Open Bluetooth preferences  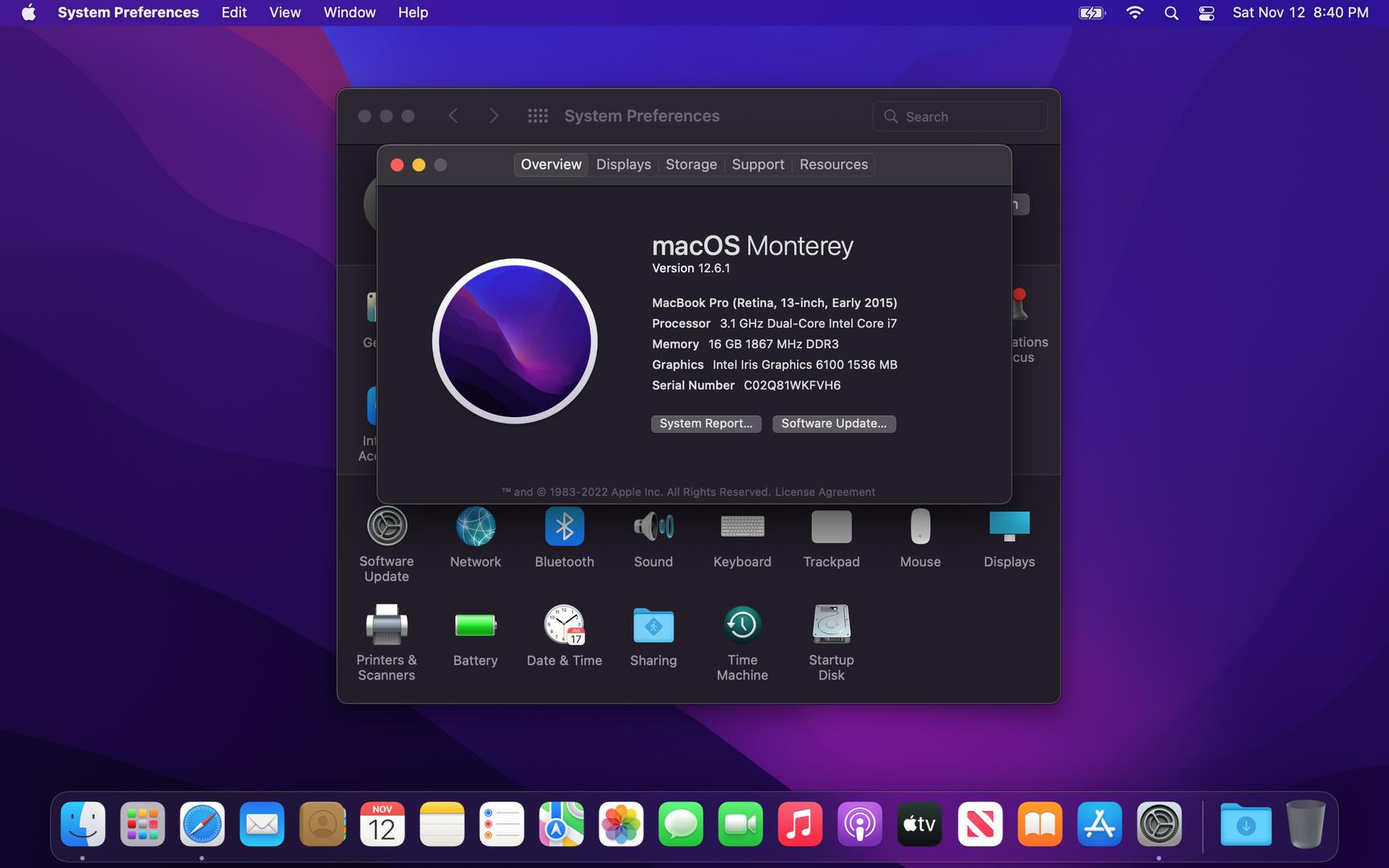pos(564,537)
